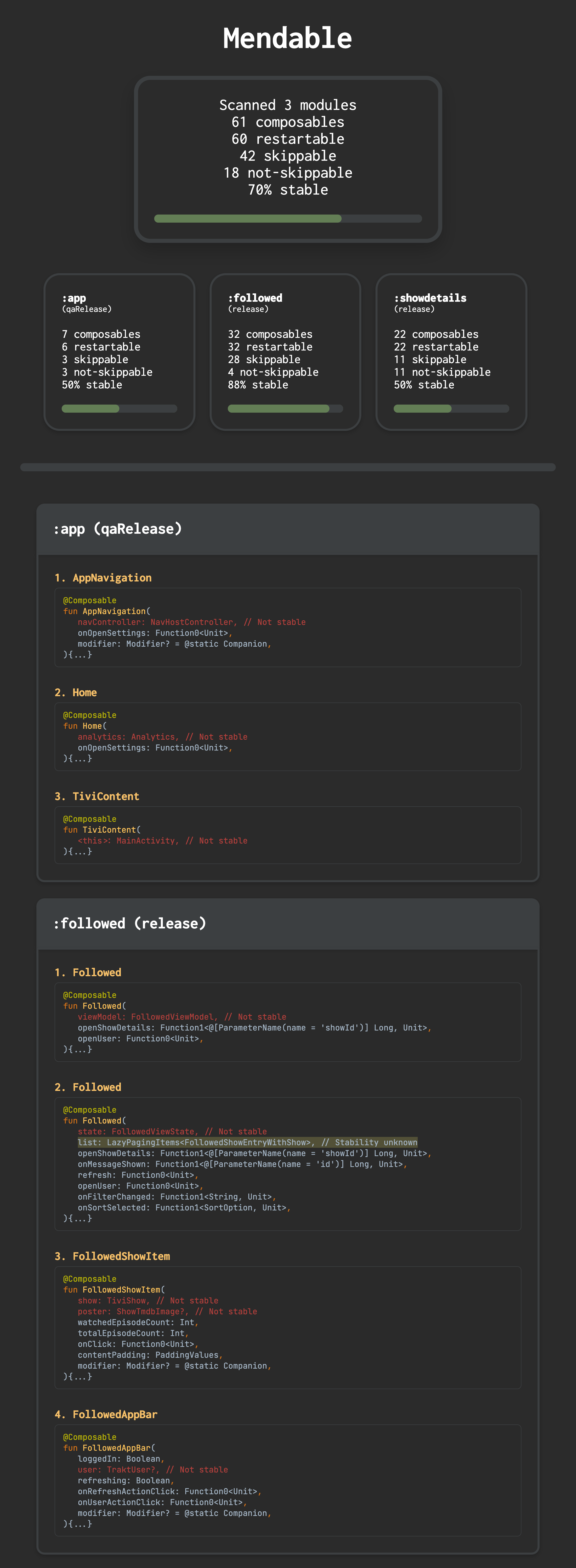The height and width of the screenshot is (1568, 576).
Task: Click the 'fun Home(' signature line
Action: [85, 726]
